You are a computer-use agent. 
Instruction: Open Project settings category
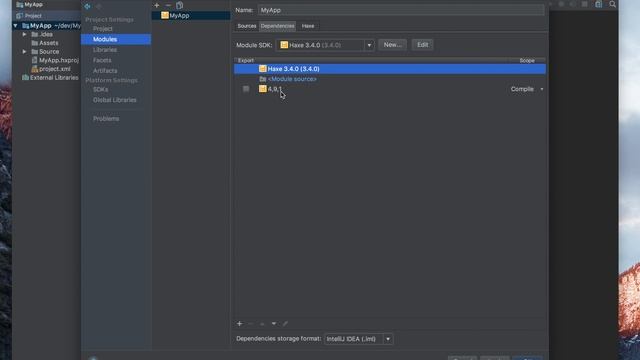[x=102, y=29]
